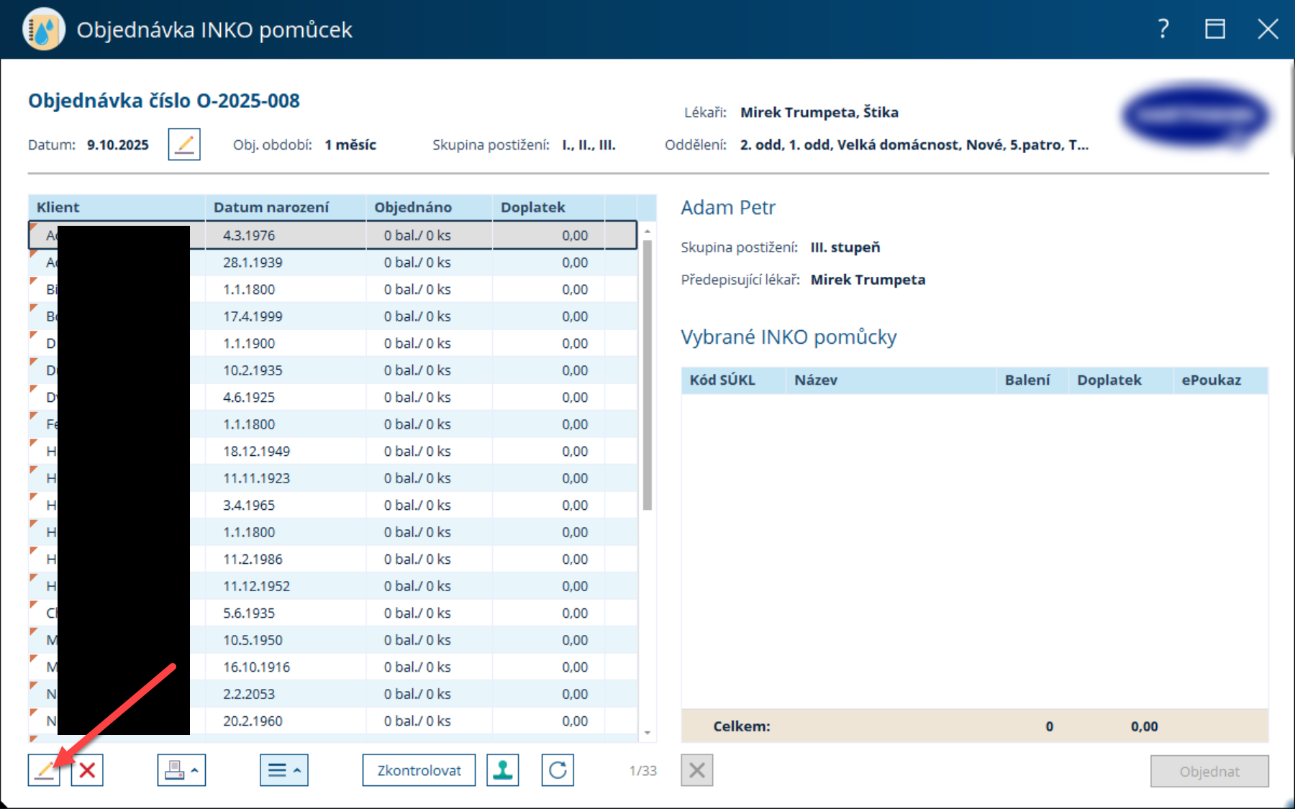This screenshot has width=1295, height=809.
Task: Click the blurred blue logo in header
Action: pyautogui.click(x=1195, y=114)
